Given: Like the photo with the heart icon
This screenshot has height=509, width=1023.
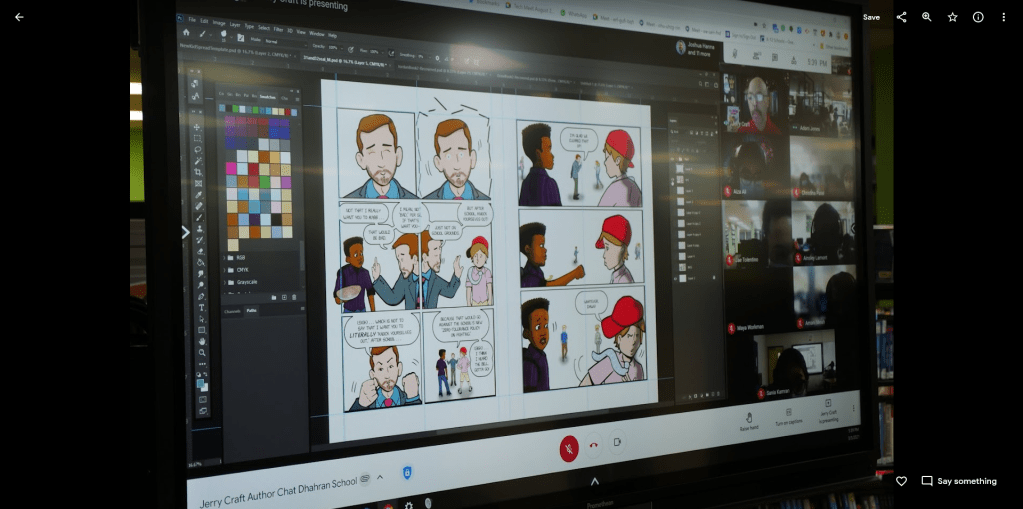Looking at the screenshot, I should tap(901, 481).
